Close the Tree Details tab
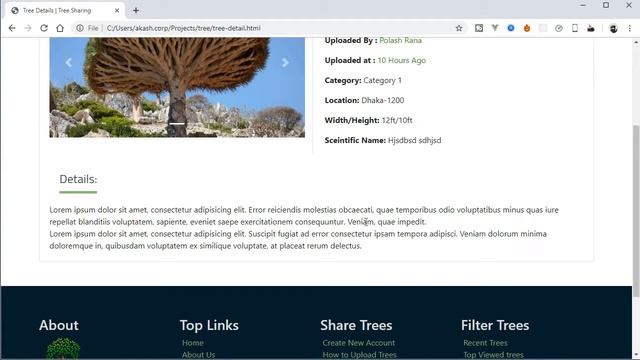The image size is (640, 360). pos(117,11)
